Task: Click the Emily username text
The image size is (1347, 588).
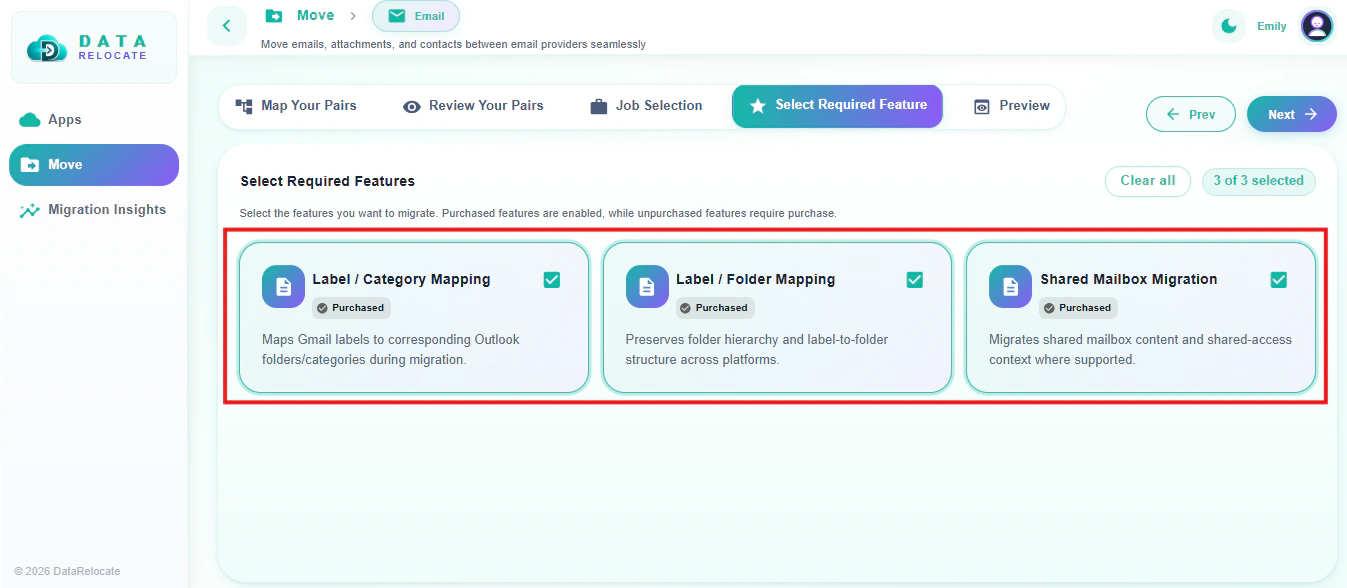Action: tap(1272, 26)
